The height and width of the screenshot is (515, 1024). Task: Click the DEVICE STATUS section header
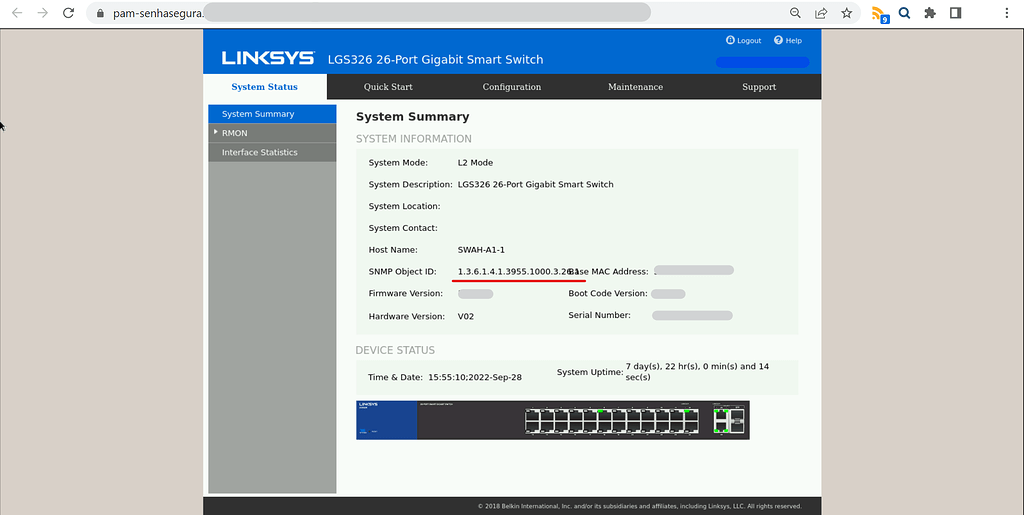click(x=395, y=351)
